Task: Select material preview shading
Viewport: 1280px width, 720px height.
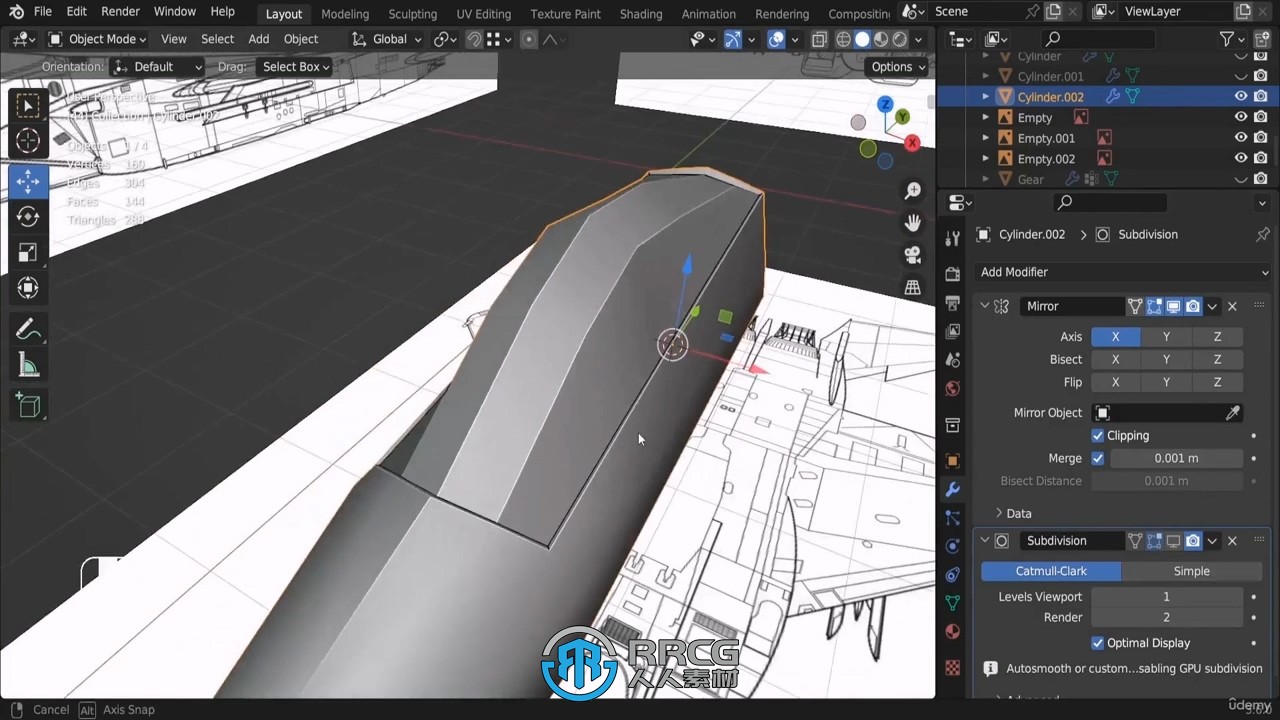Action: pos(881,39)
